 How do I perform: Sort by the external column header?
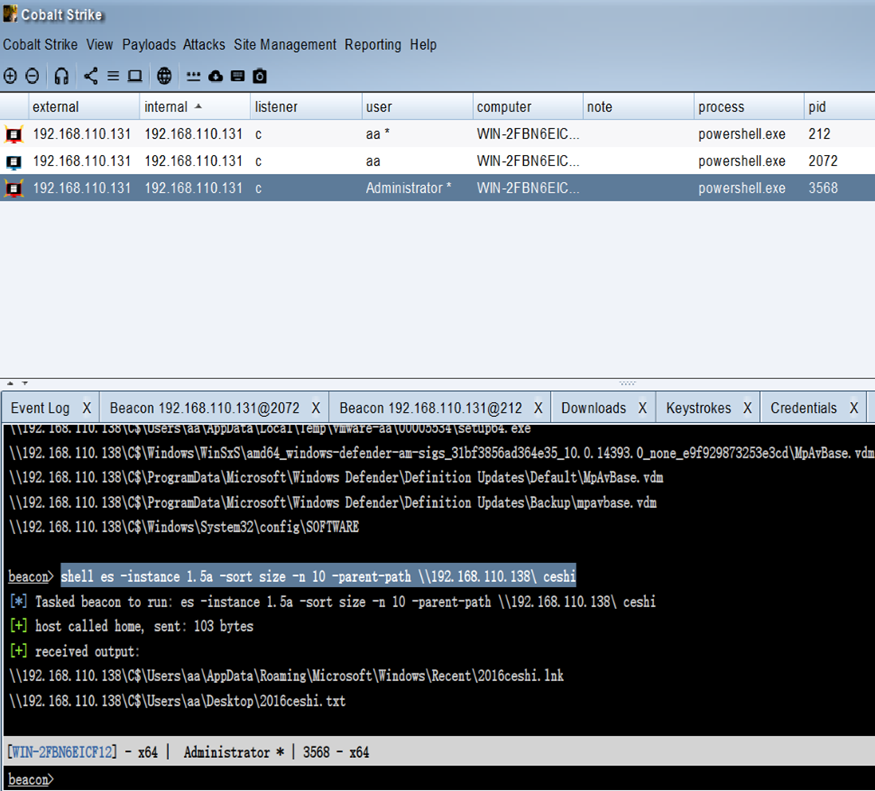84,107
